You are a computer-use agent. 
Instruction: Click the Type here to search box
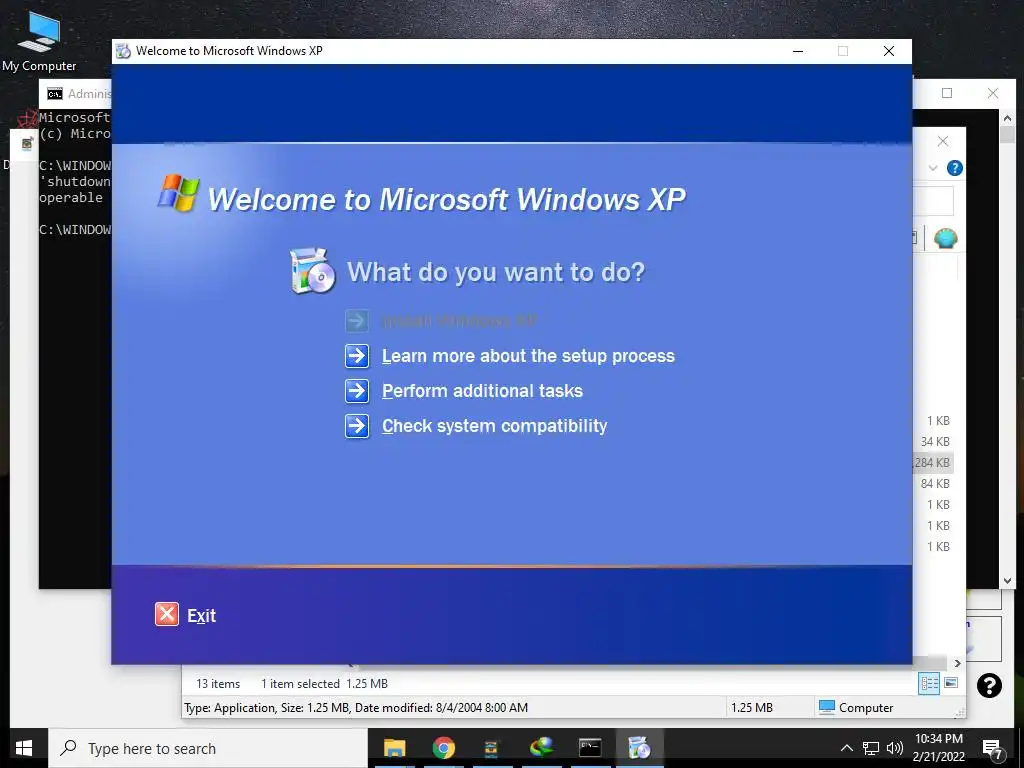208,748
